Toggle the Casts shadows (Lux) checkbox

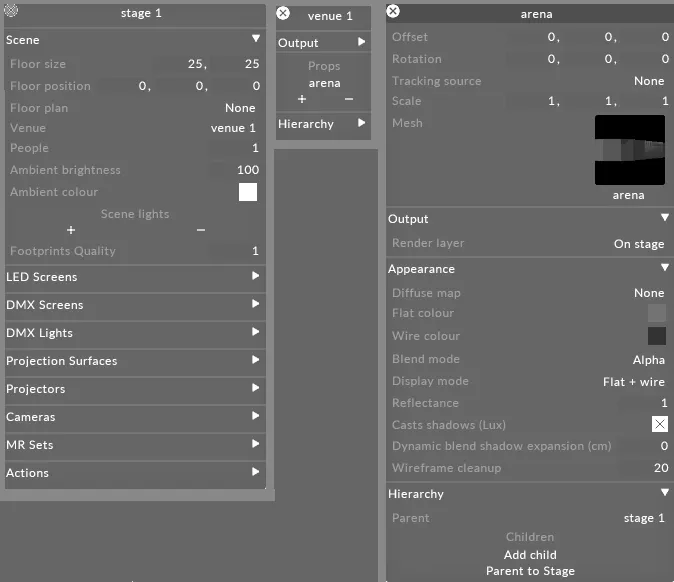pyautogui.click(x=659, y=424)
